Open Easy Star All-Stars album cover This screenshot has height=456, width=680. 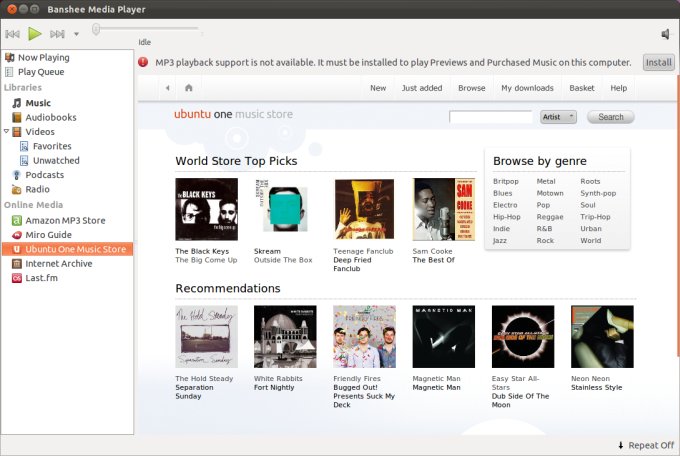click(523, 337)
